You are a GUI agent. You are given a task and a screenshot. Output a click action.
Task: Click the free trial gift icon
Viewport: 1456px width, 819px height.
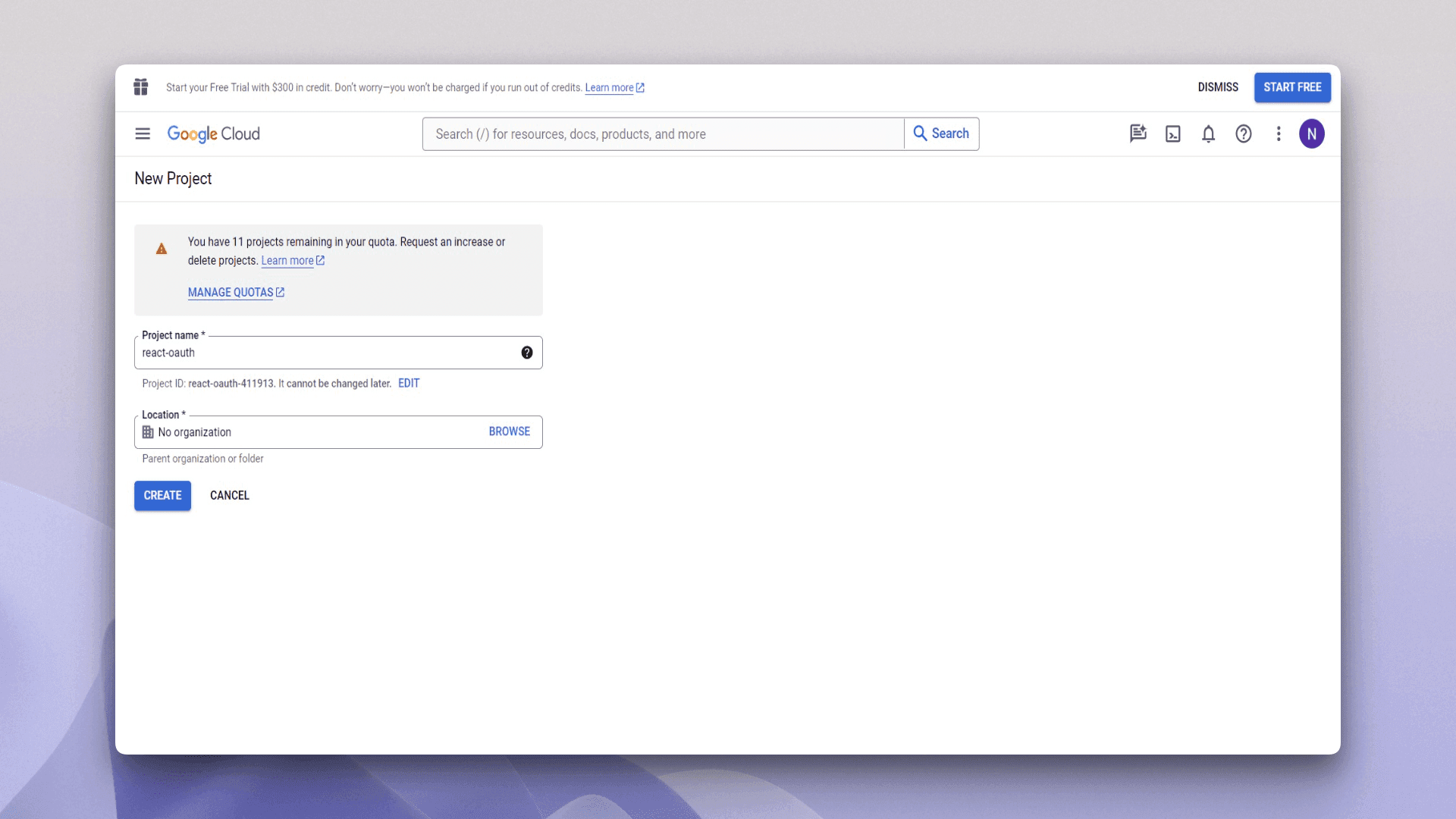point(140,87)
